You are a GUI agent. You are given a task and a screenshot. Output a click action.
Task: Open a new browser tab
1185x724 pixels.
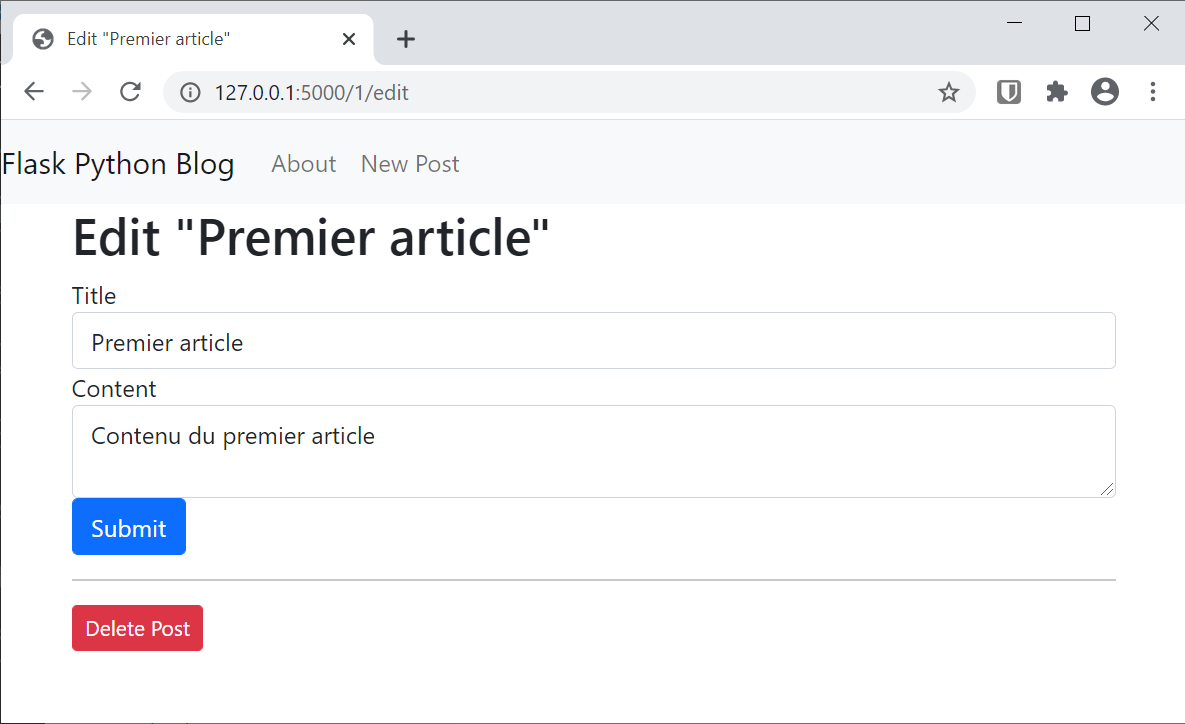point(405,39)
